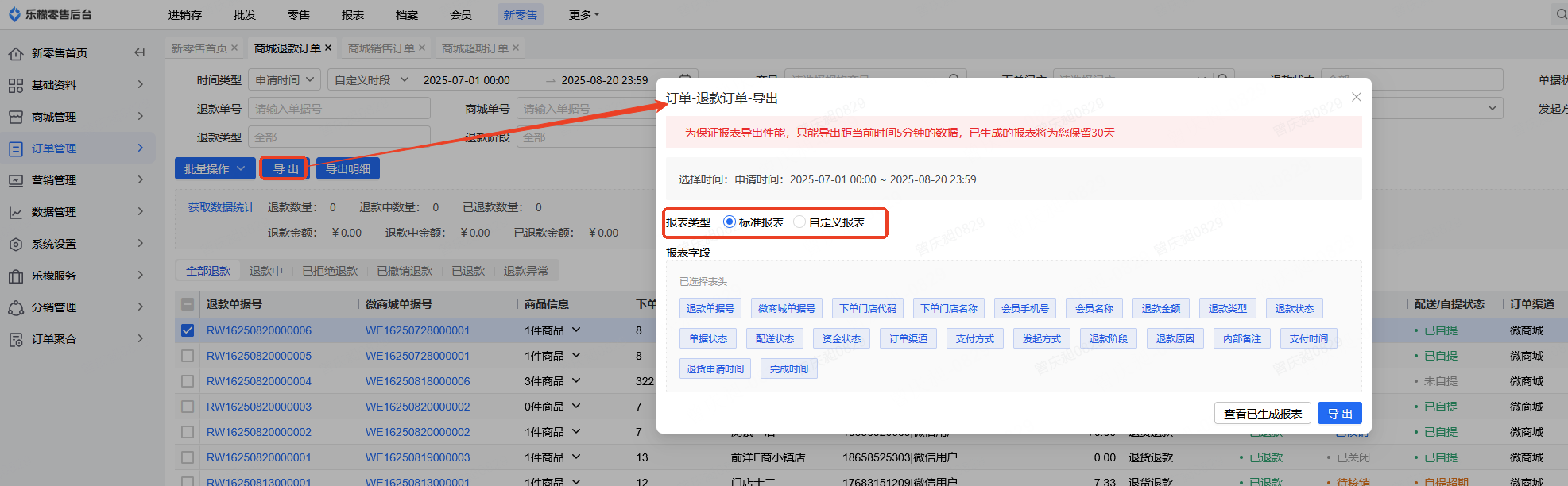
Task: Close the 商城退款订单 tab
Action: [x=328, y=48]
